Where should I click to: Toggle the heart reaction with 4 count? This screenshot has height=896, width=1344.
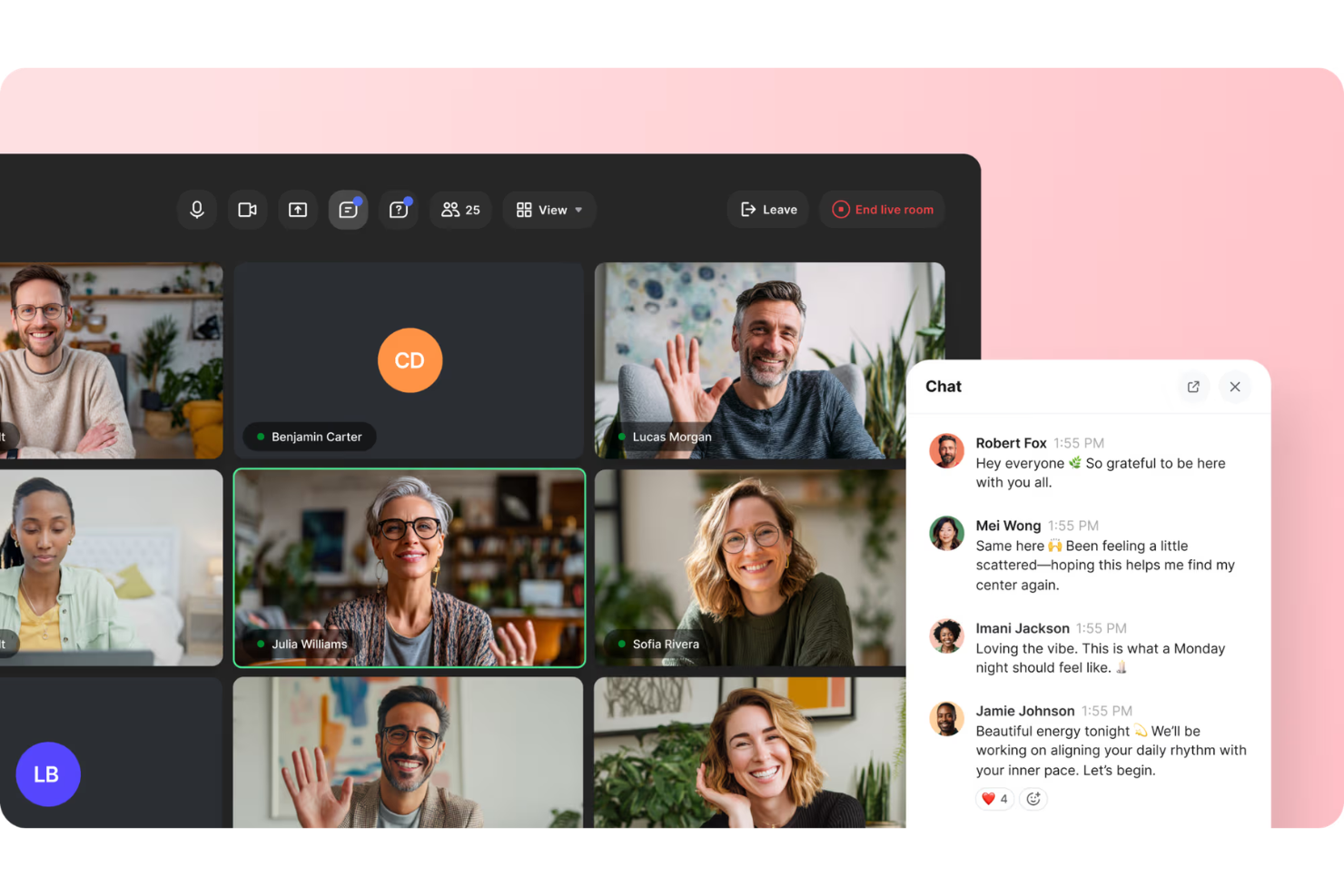994,799
